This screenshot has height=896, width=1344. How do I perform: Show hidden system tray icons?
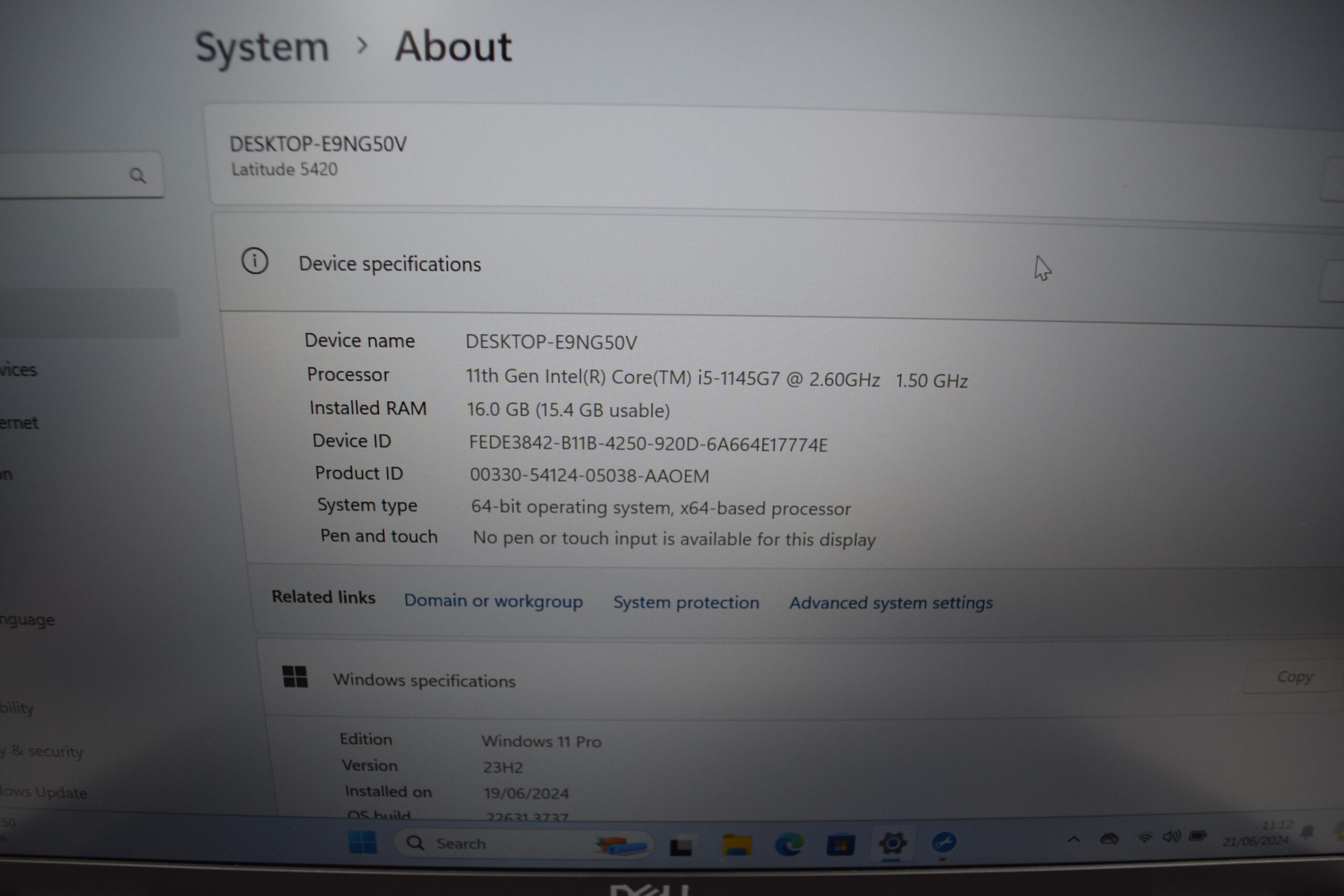(x=1073, y=839)
